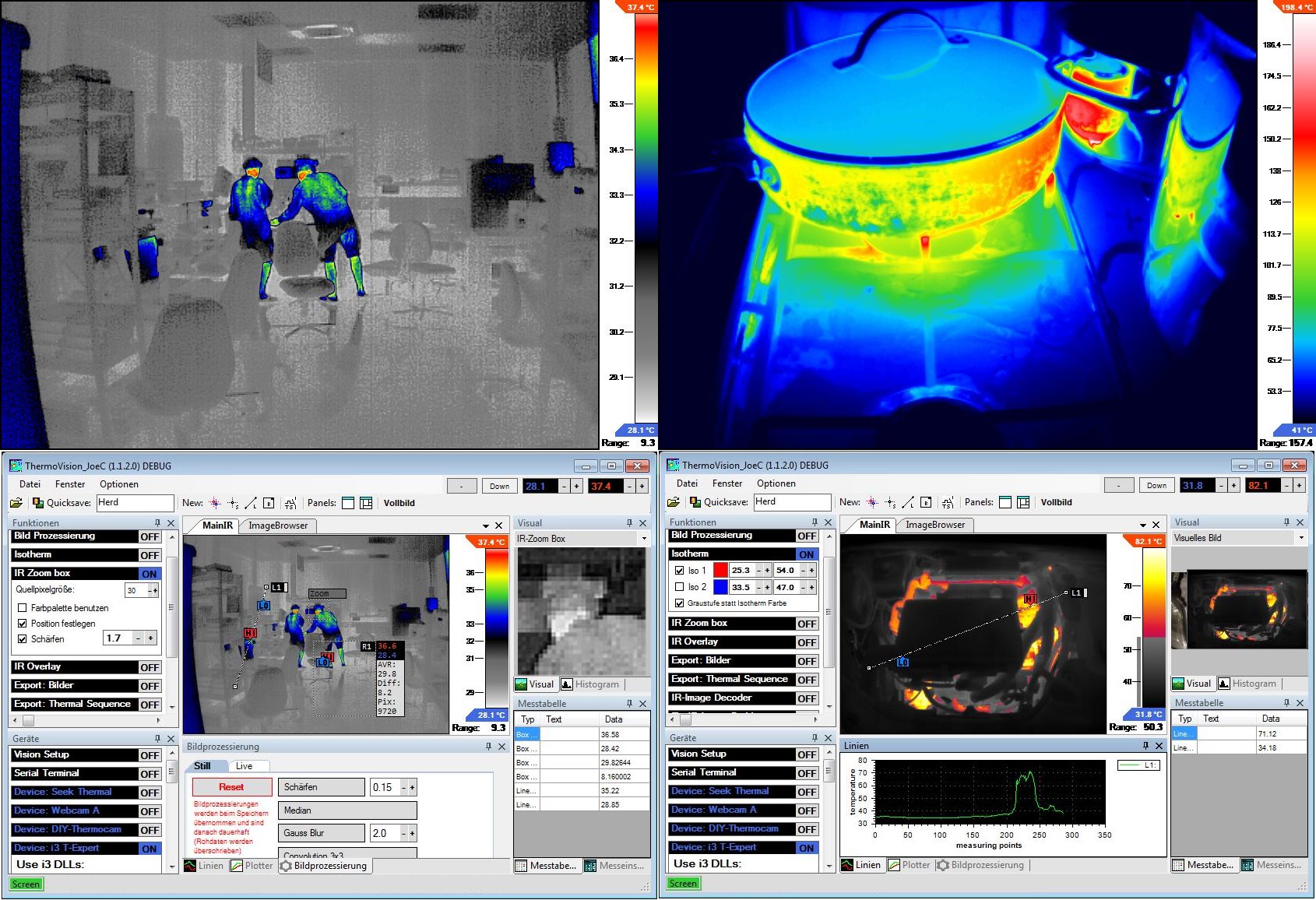Viewport: 1316px width, 900px height.
Task: Open the Optionen menu in the left window
Action: point(118,484)
